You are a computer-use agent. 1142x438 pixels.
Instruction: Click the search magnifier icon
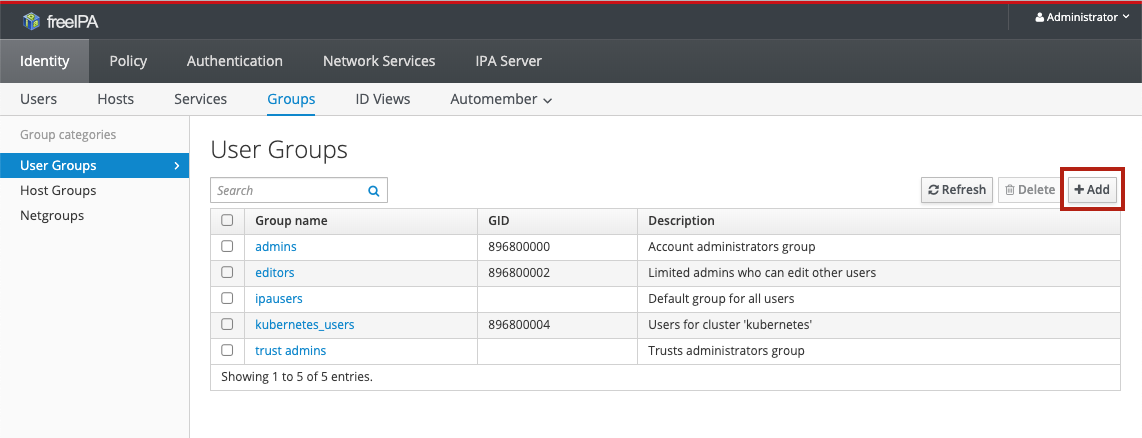[x=374, y=191]
